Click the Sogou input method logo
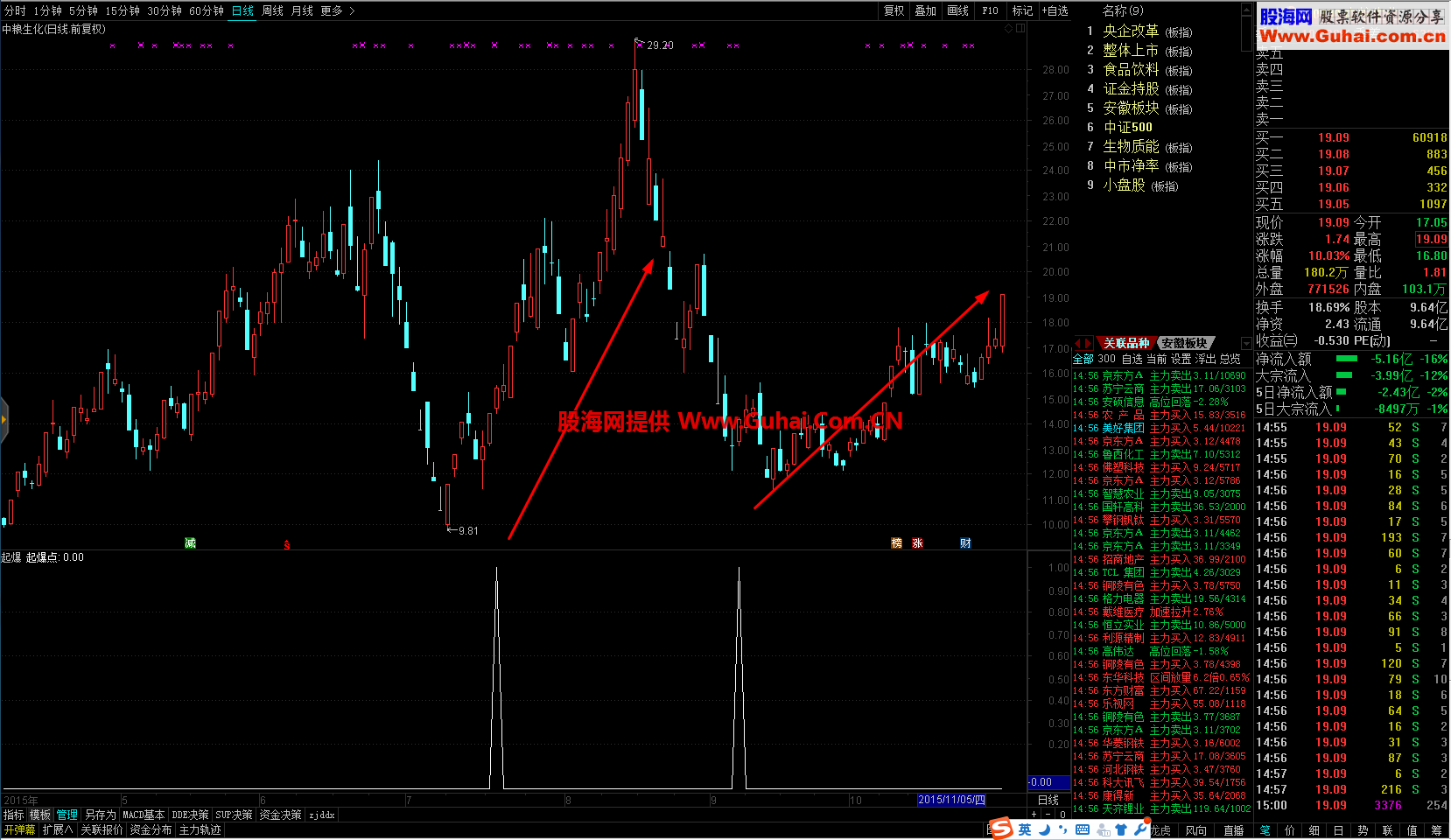The width and height of the screenshot is (1451, 840). pos(1002,829)
